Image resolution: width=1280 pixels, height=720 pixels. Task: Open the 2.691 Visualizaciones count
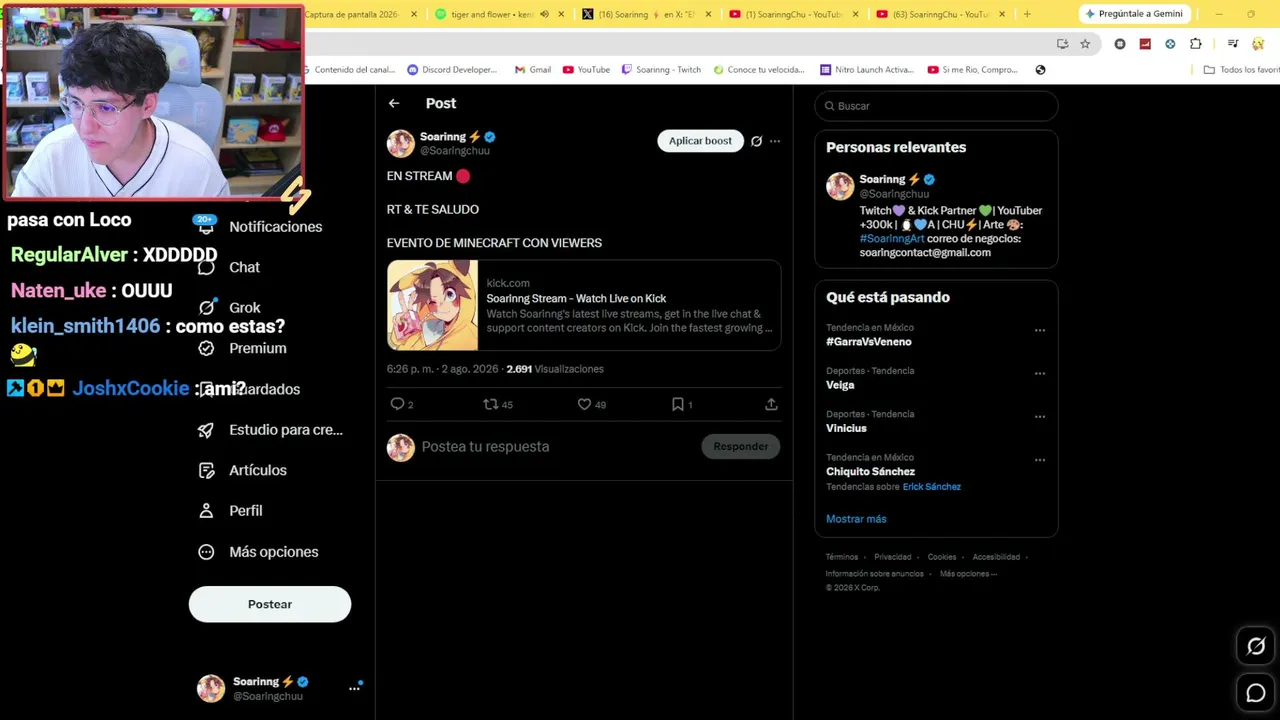click(x=555, y=369)
